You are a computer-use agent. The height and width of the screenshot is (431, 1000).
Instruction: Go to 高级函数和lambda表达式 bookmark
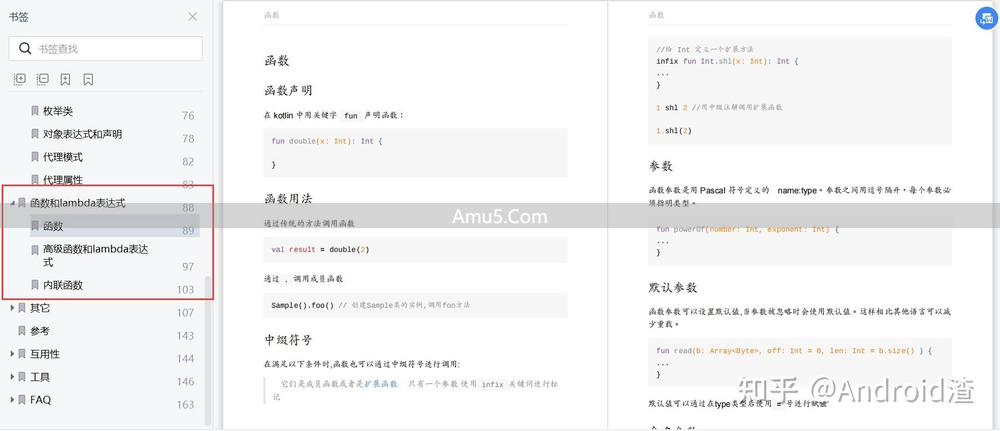(x=96, y=256)
